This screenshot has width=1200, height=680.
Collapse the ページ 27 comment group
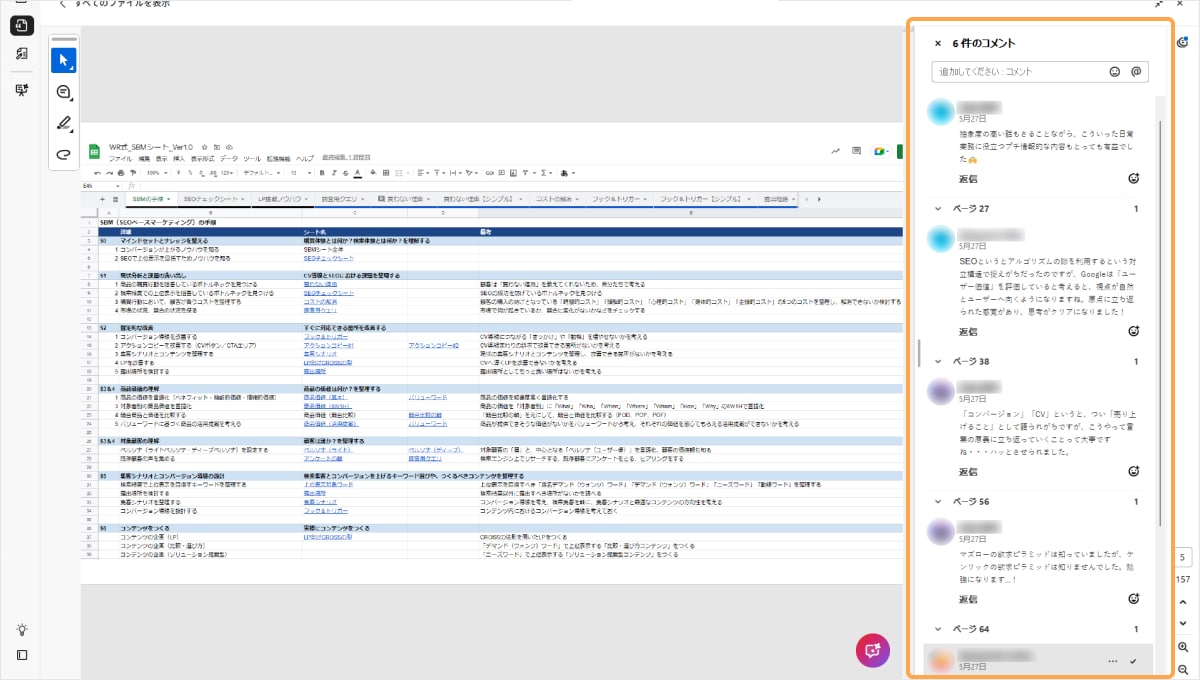(937, 209)
